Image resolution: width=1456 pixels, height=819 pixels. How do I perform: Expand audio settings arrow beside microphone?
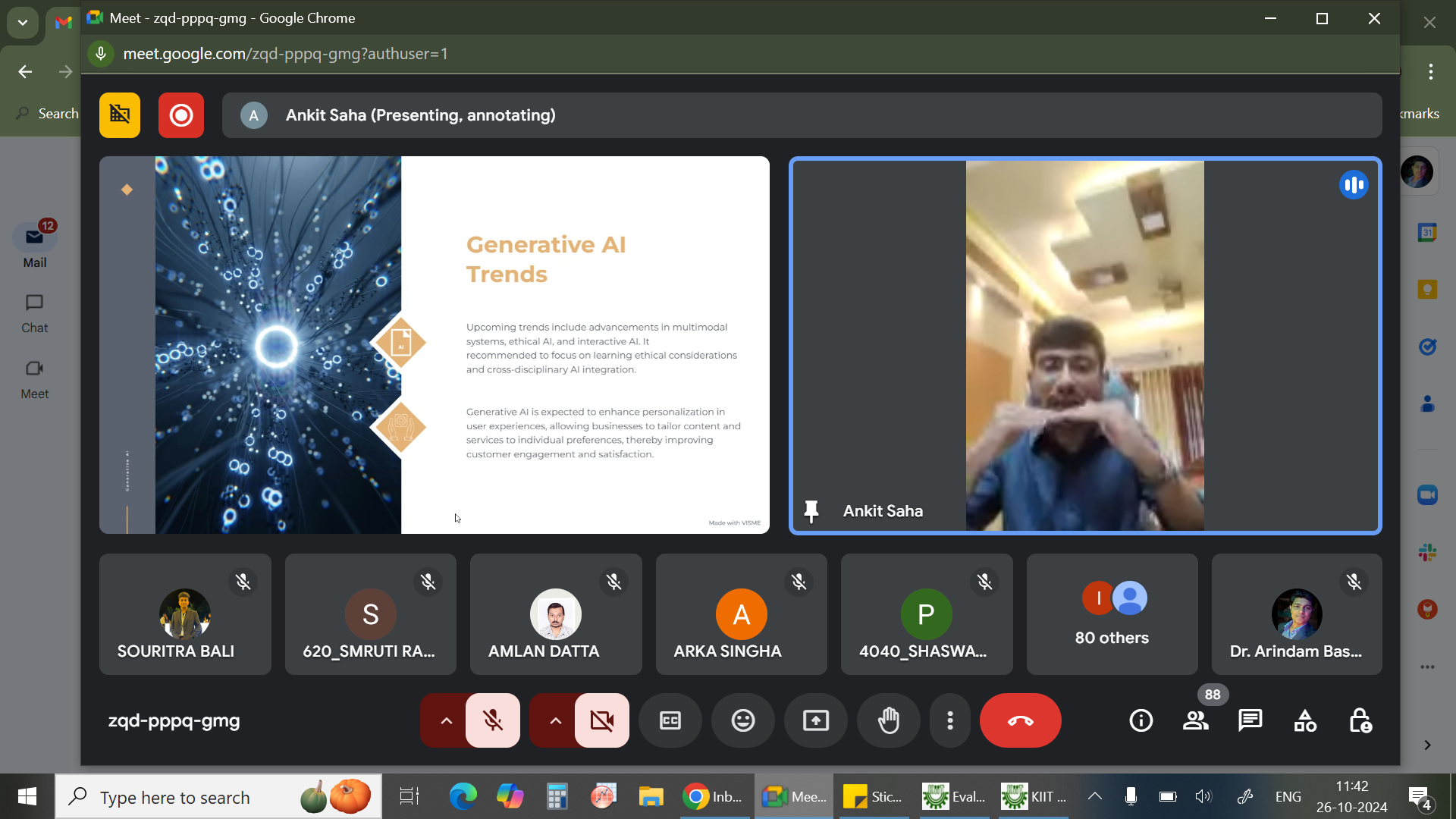(446, 720)
